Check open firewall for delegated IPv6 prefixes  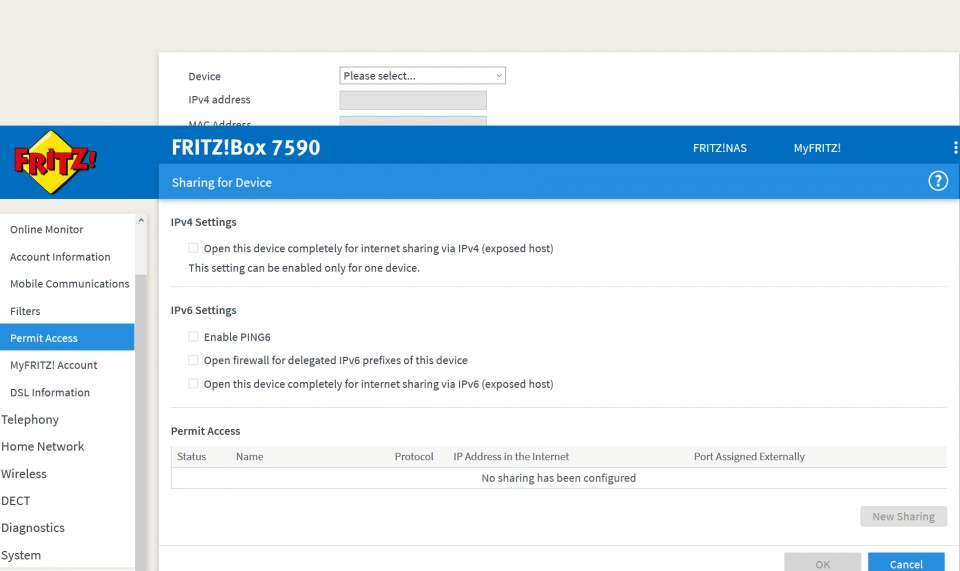pyautogui.click(x=193, y=360)
